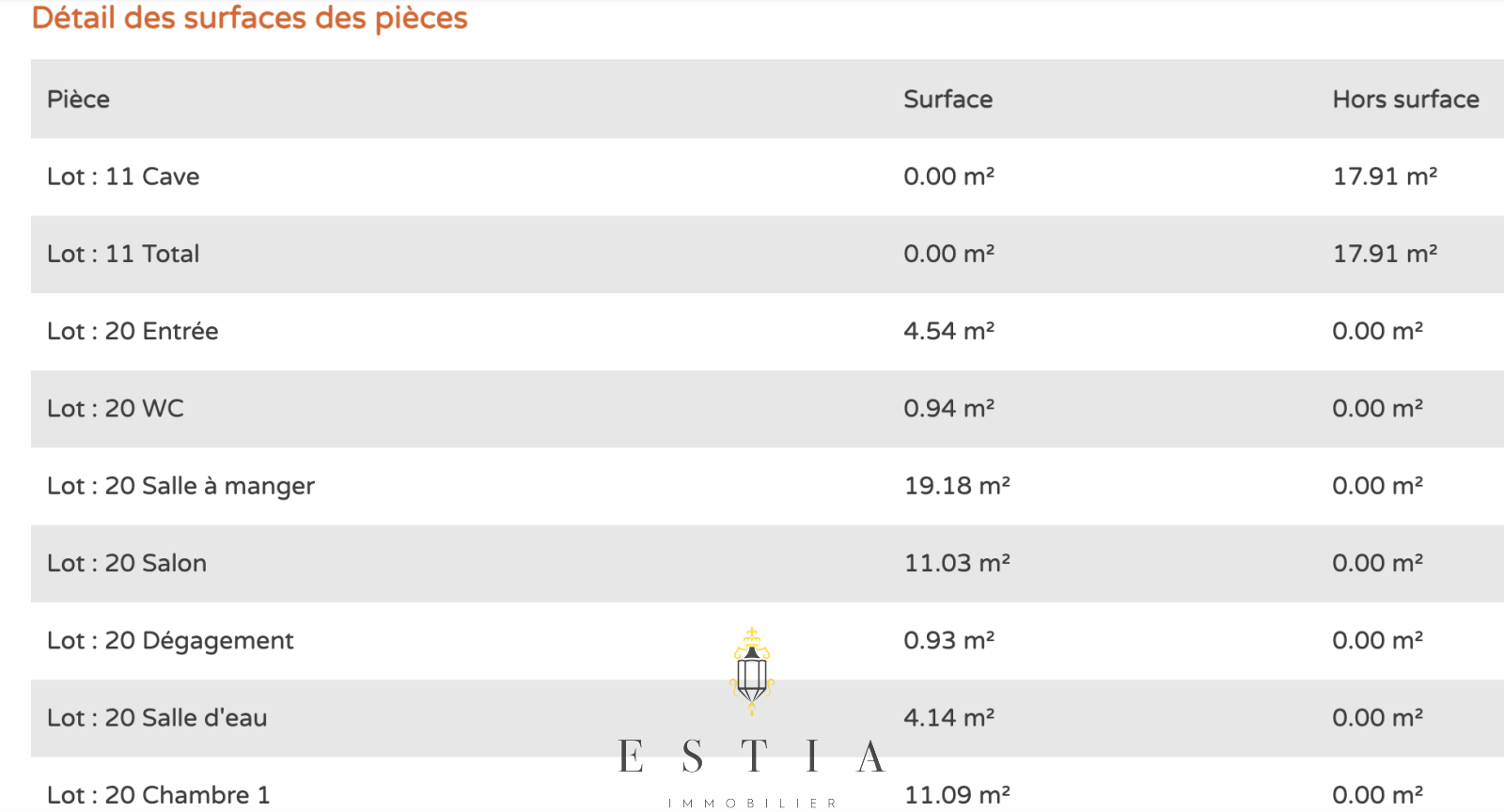Select the "Pièce" column header
The image size is (1504, 812).
pos(78,100)
